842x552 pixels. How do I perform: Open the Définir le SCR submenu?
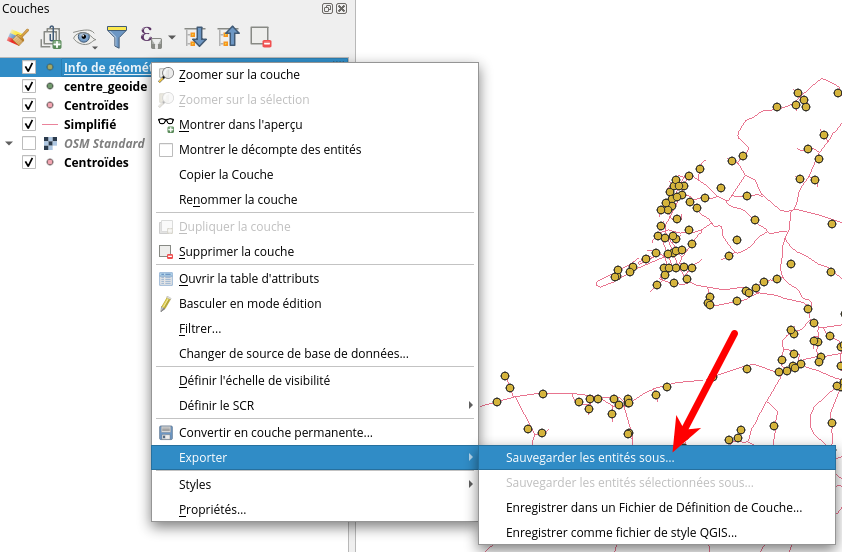coord(315,405)
